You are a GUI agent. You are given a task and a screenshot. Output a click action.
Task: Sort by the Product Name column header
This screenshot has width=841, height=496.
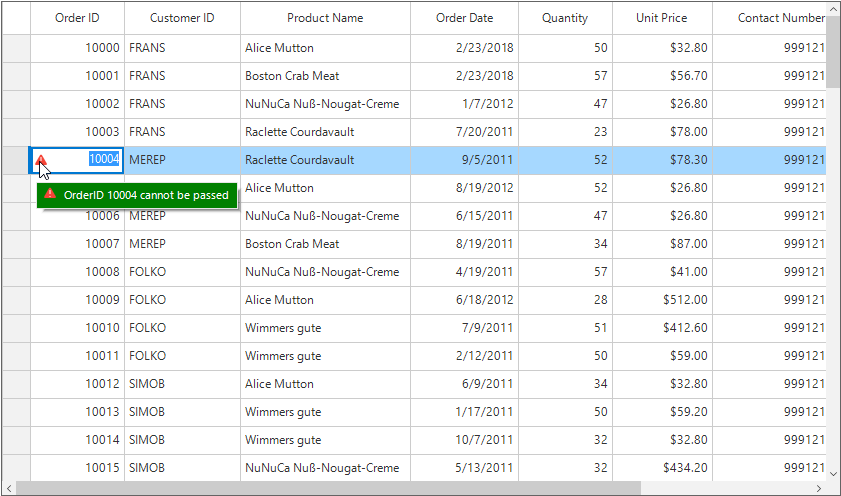[x=325, y=18]
